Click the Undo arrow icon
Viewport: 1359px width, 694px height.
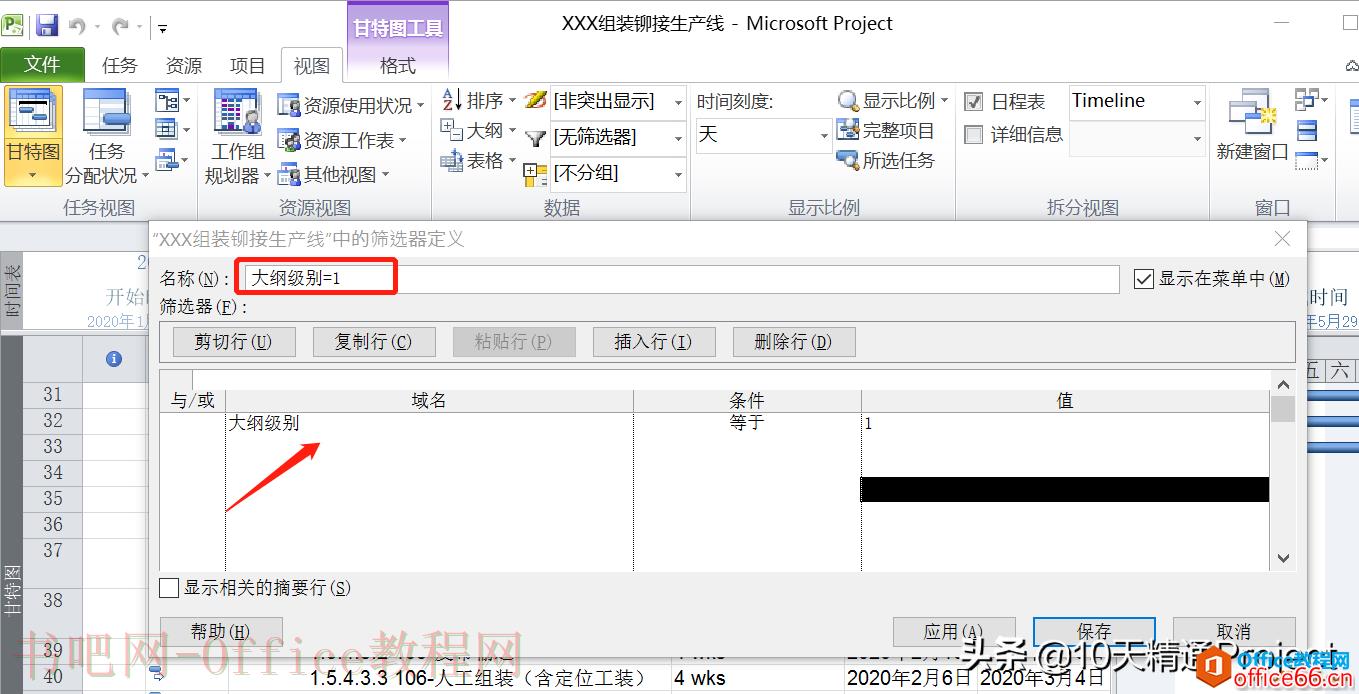(78, 26)
